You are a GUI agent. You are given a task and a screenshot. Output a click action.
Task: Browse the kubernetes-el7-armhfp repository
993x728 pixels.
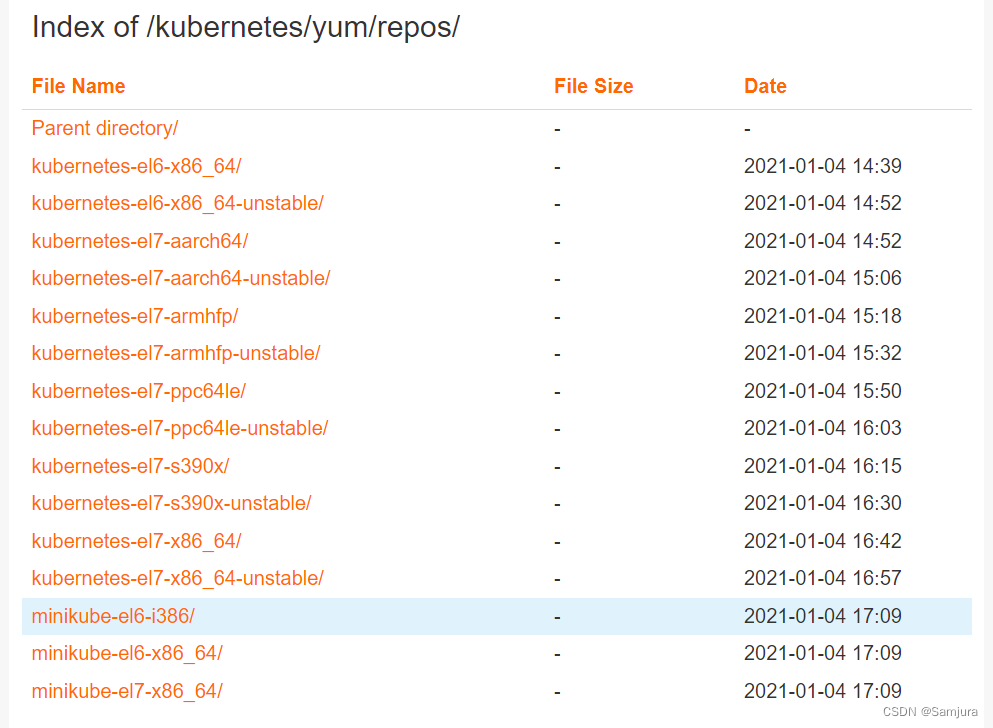point(134,315)
